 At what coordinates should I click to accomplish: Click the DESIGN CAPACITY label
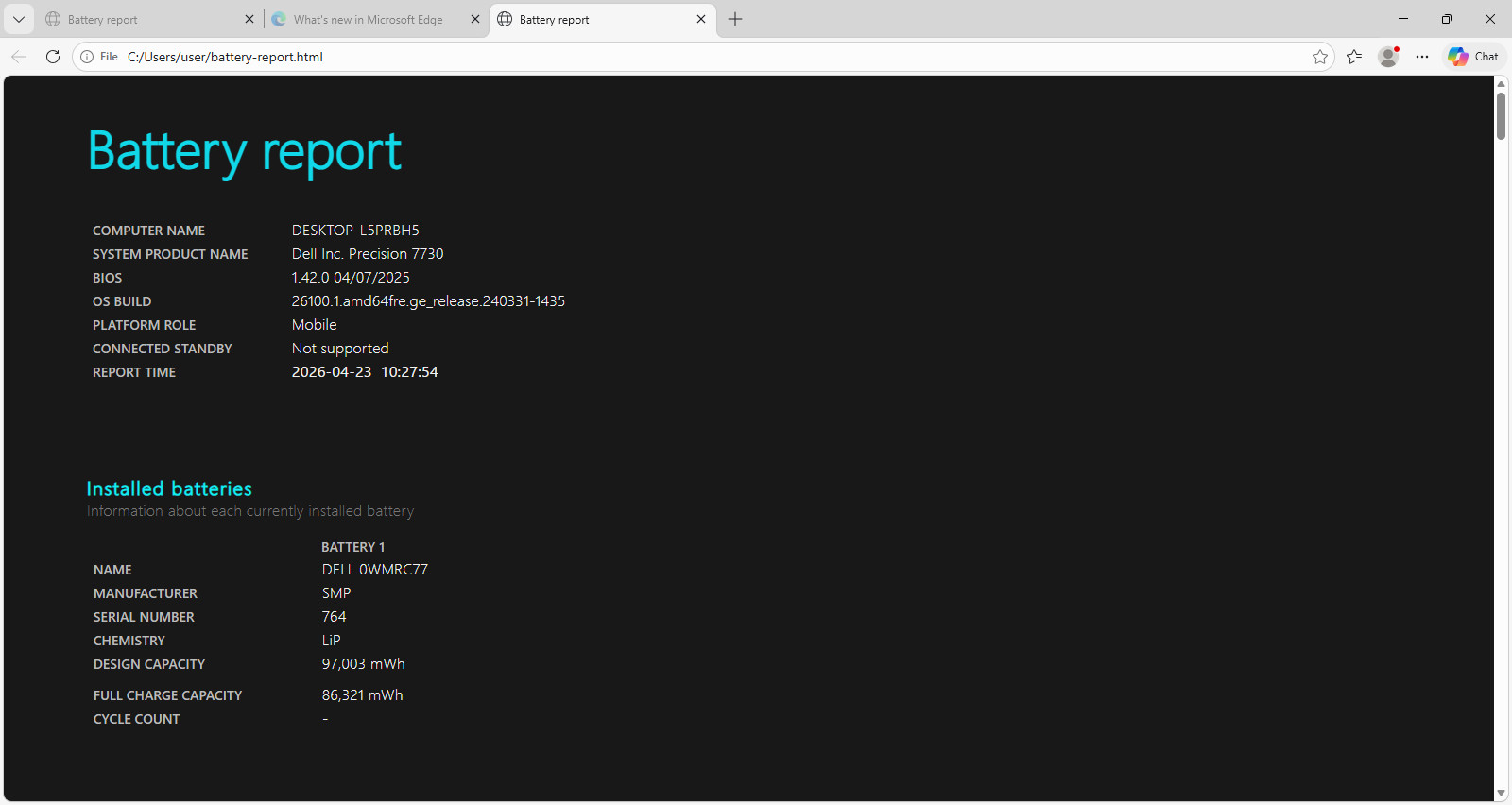pyautogui.click(x=149, y=664)
